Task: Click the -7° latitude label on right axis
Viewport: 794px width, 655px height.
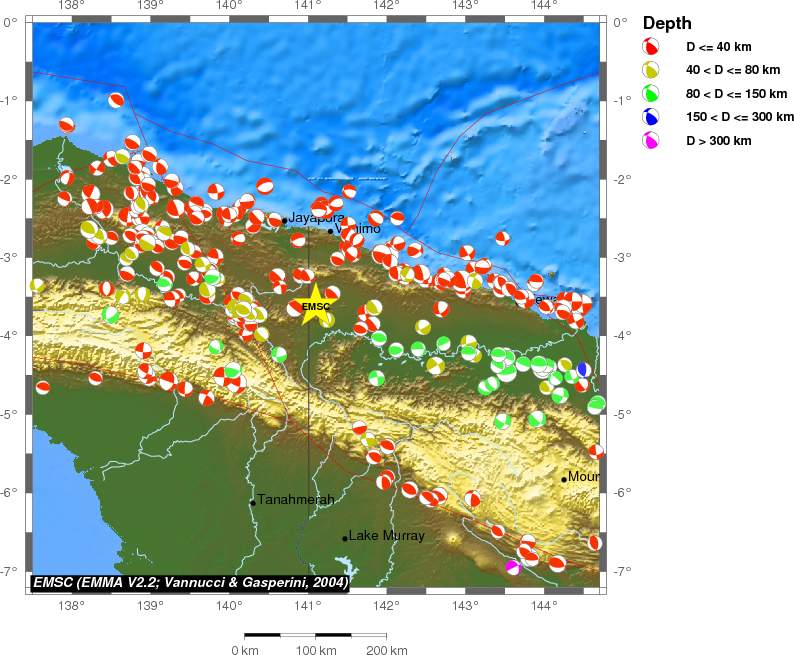Action: (x=622, y=570)
